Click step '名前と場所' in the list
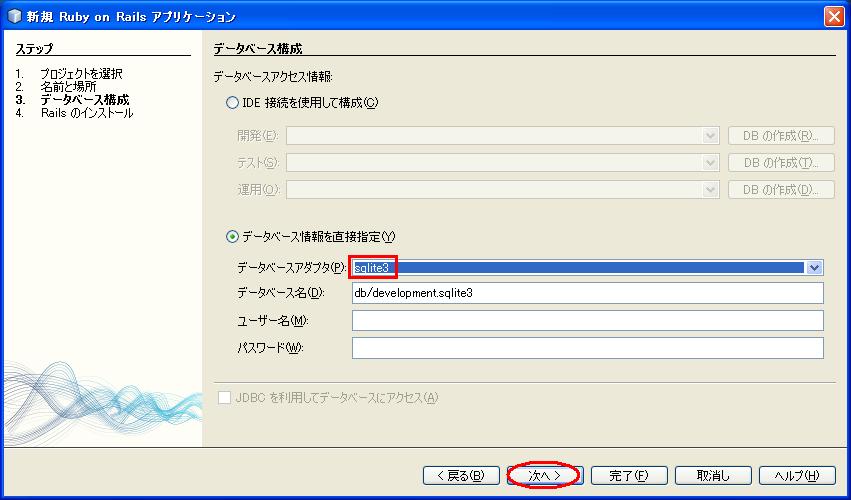The image size is (851, 500). tap(68, 87)
